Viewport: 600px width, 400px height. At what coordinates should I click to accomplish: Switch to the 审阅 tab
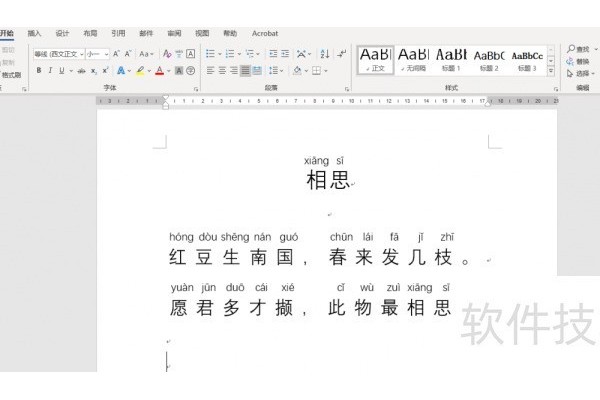coord(174,33)
